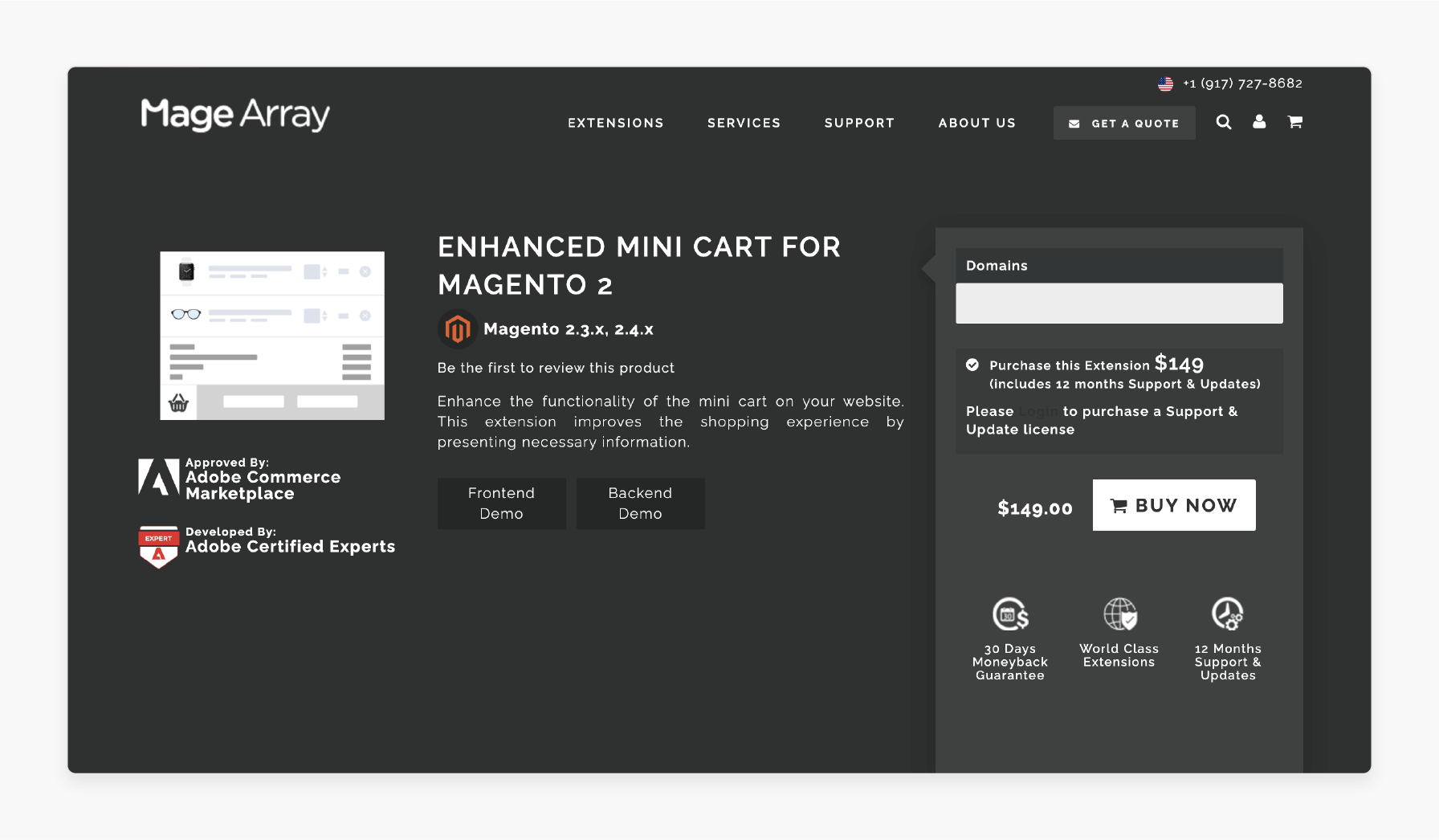The height and width of the screenshot is (840, 1439).
Task: Open the About Us menu
Action: coord(977,123)
